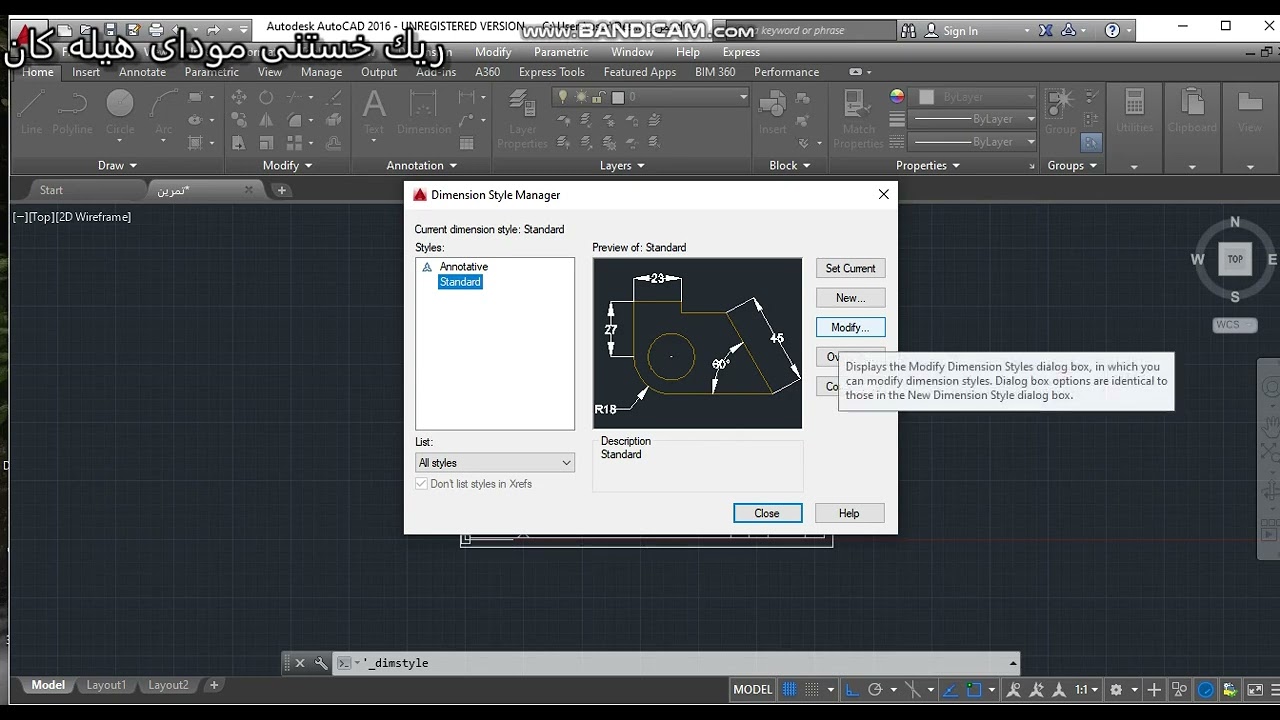Select the Polyline tool
1280x720 pixels.
(72, 110)
